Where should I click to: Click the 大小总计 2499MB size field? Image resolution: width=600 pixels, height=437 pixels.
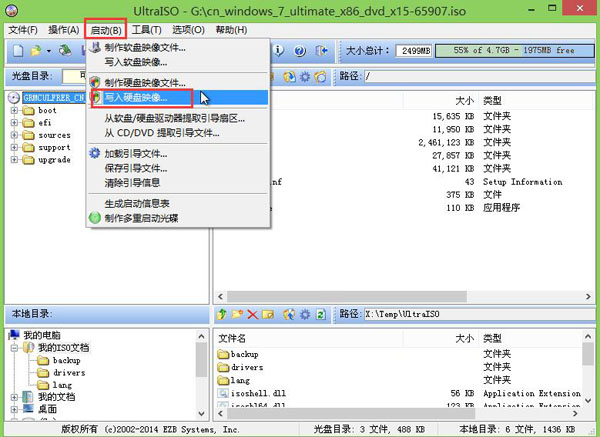coord(413,51)
